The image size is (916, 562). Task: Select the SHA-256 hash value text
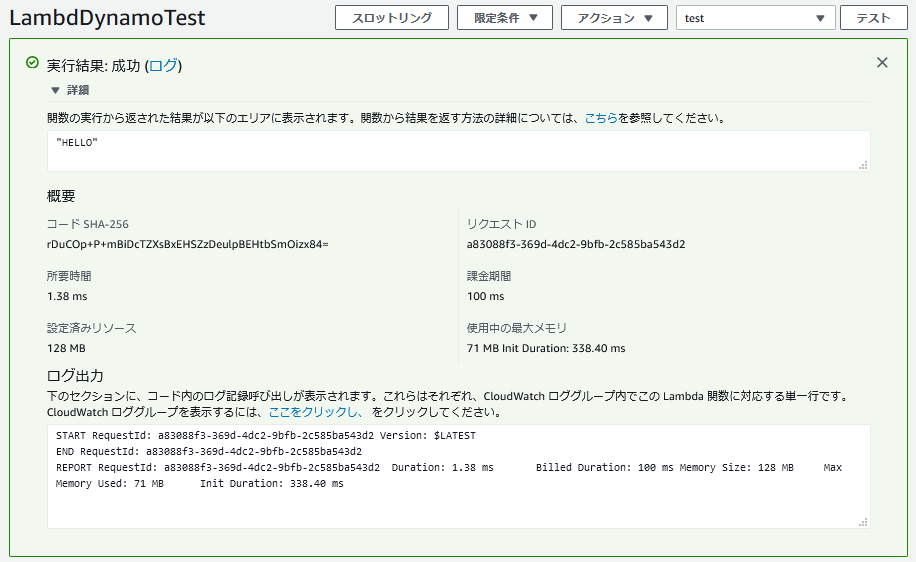pyautogui.click(x=188, y=244)
